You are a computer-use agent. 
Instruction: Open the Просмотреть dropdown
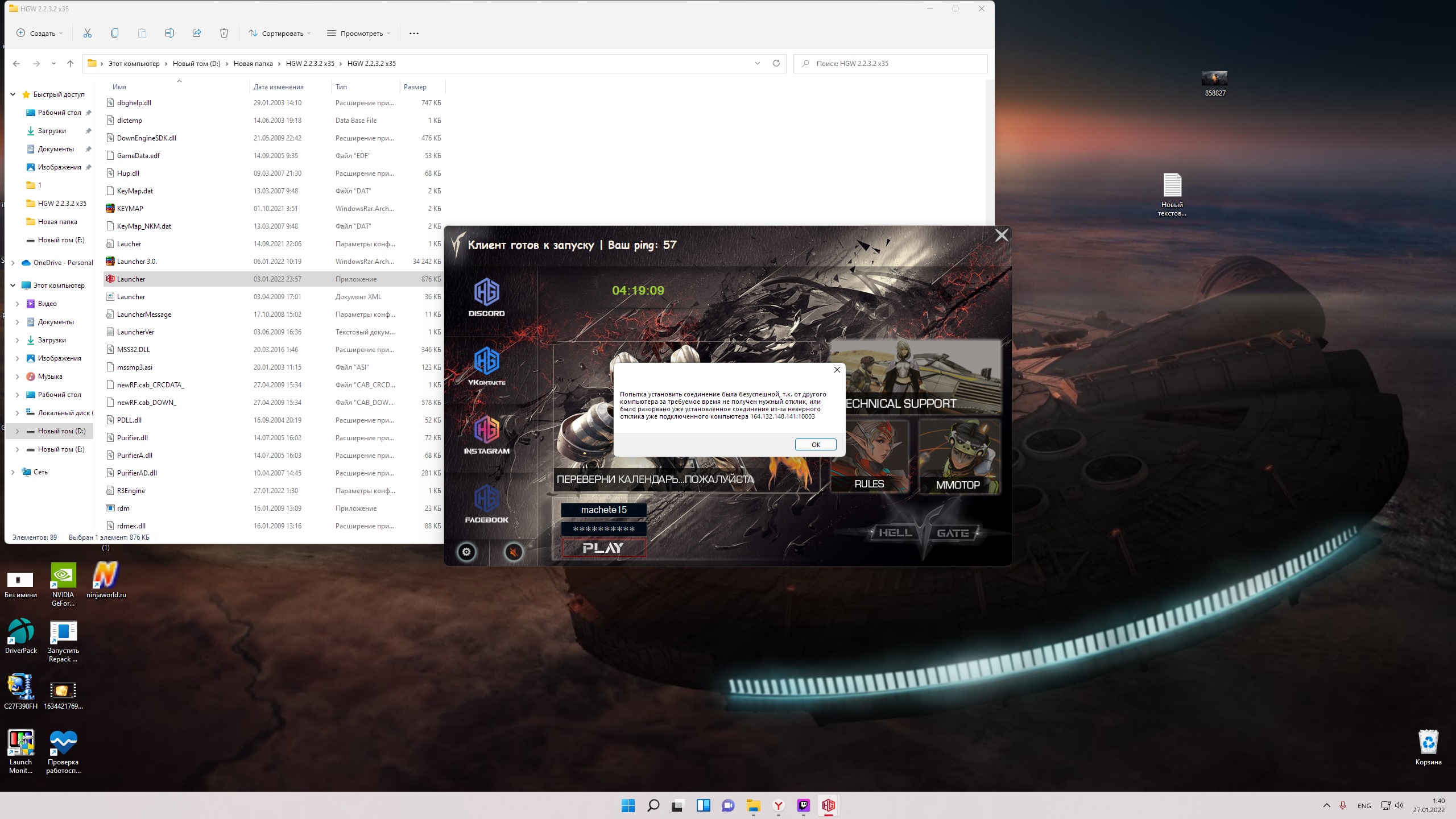(359, 33)
